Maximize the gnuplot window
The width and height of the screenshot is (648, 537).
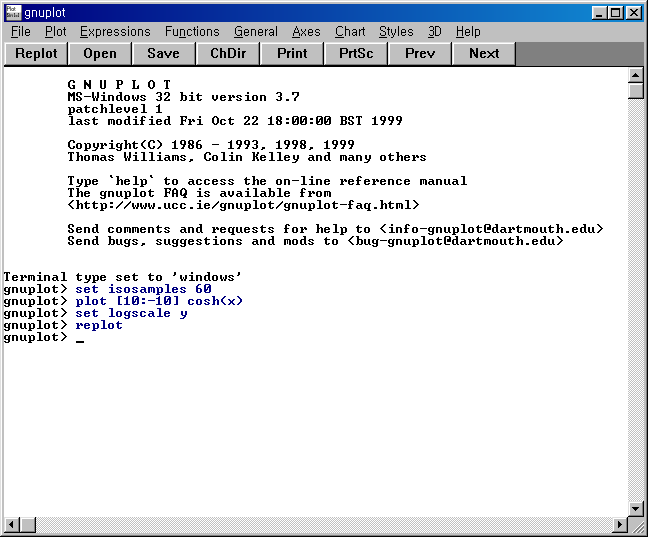[615, 13]
